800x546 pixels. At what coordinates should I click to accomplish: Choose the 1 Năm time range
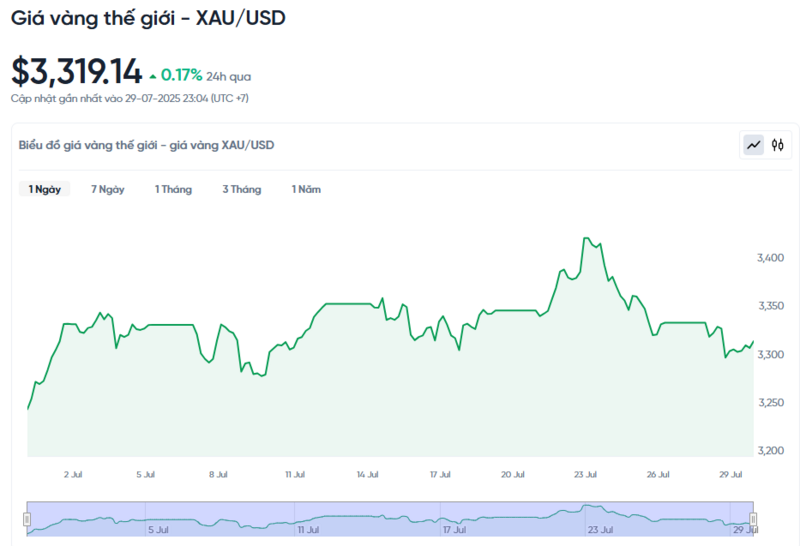tap(306, 189)
